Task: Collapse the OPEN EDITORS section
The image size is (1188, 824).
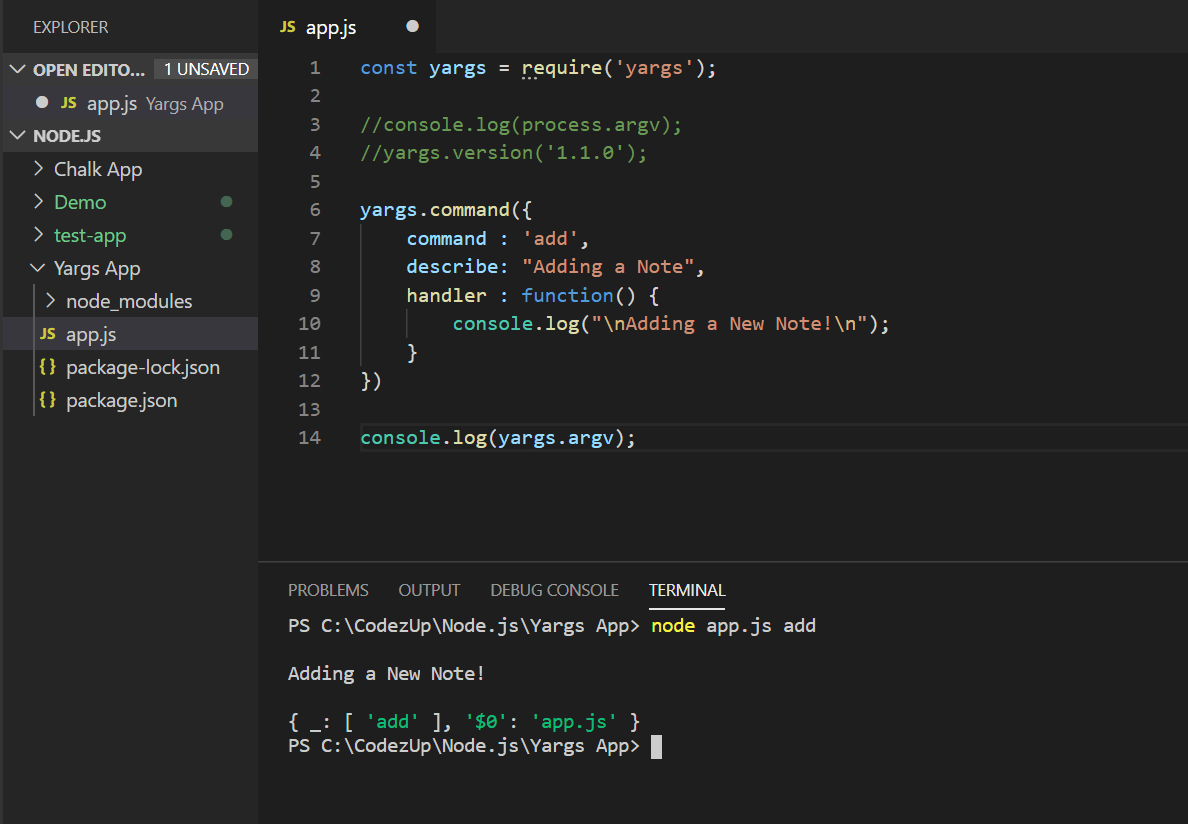Action: (x=17, y=68)
